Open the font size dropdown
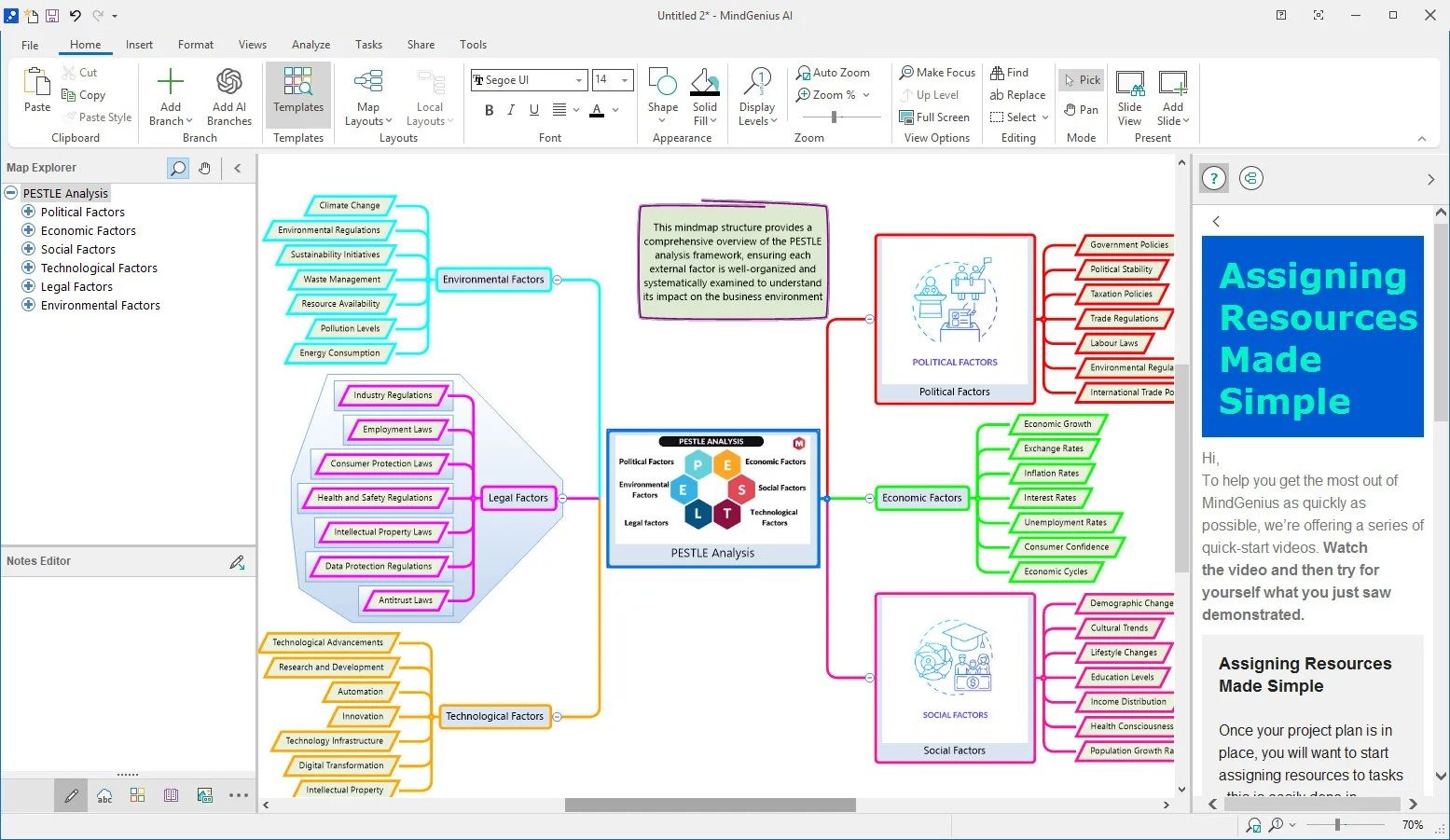Screen dimensions: 1450x840 click(x=623, y=80)
